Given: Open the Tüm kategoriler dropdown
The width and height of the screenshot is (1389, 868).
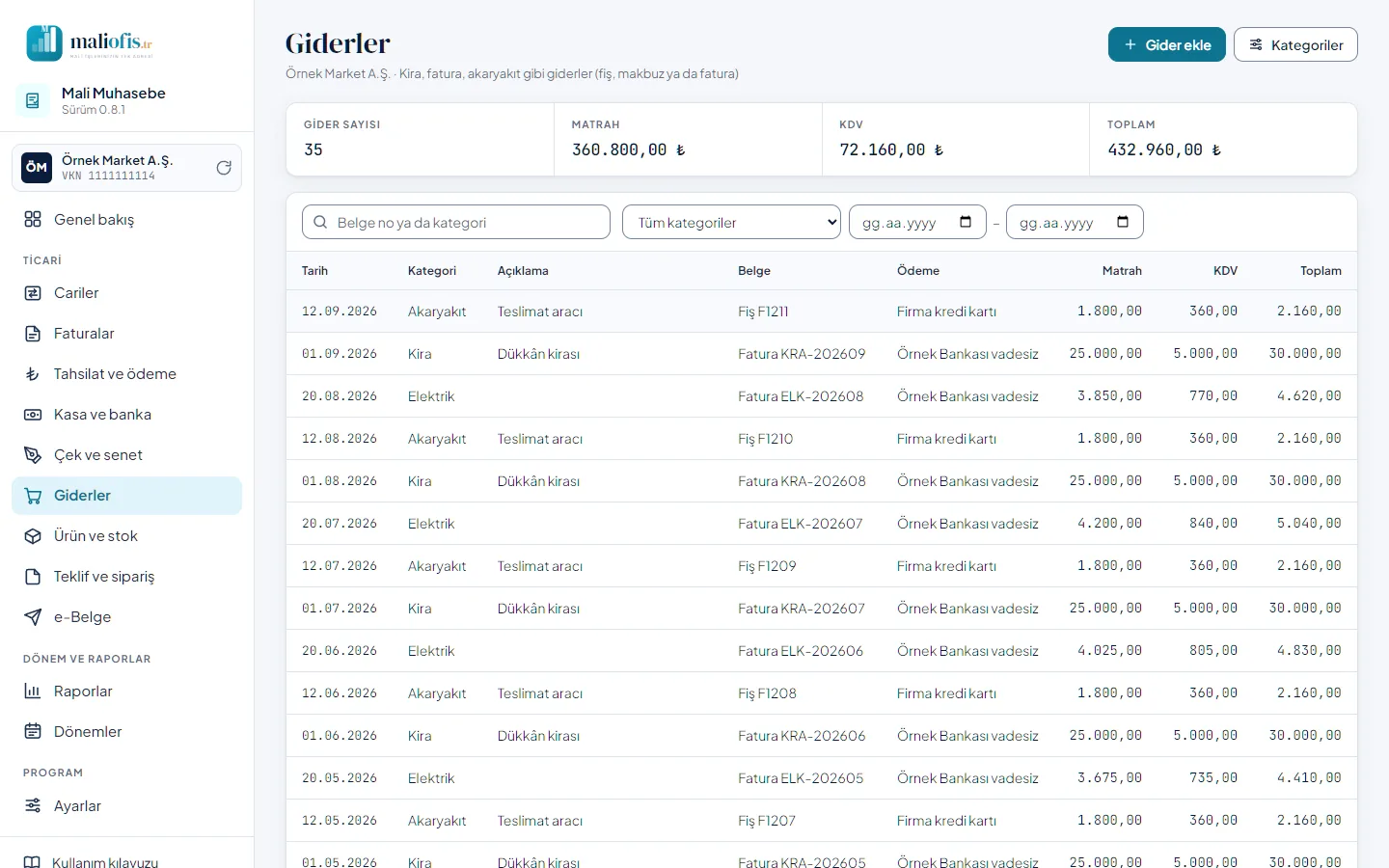Looking at the screenshot, I should (731, 222).
